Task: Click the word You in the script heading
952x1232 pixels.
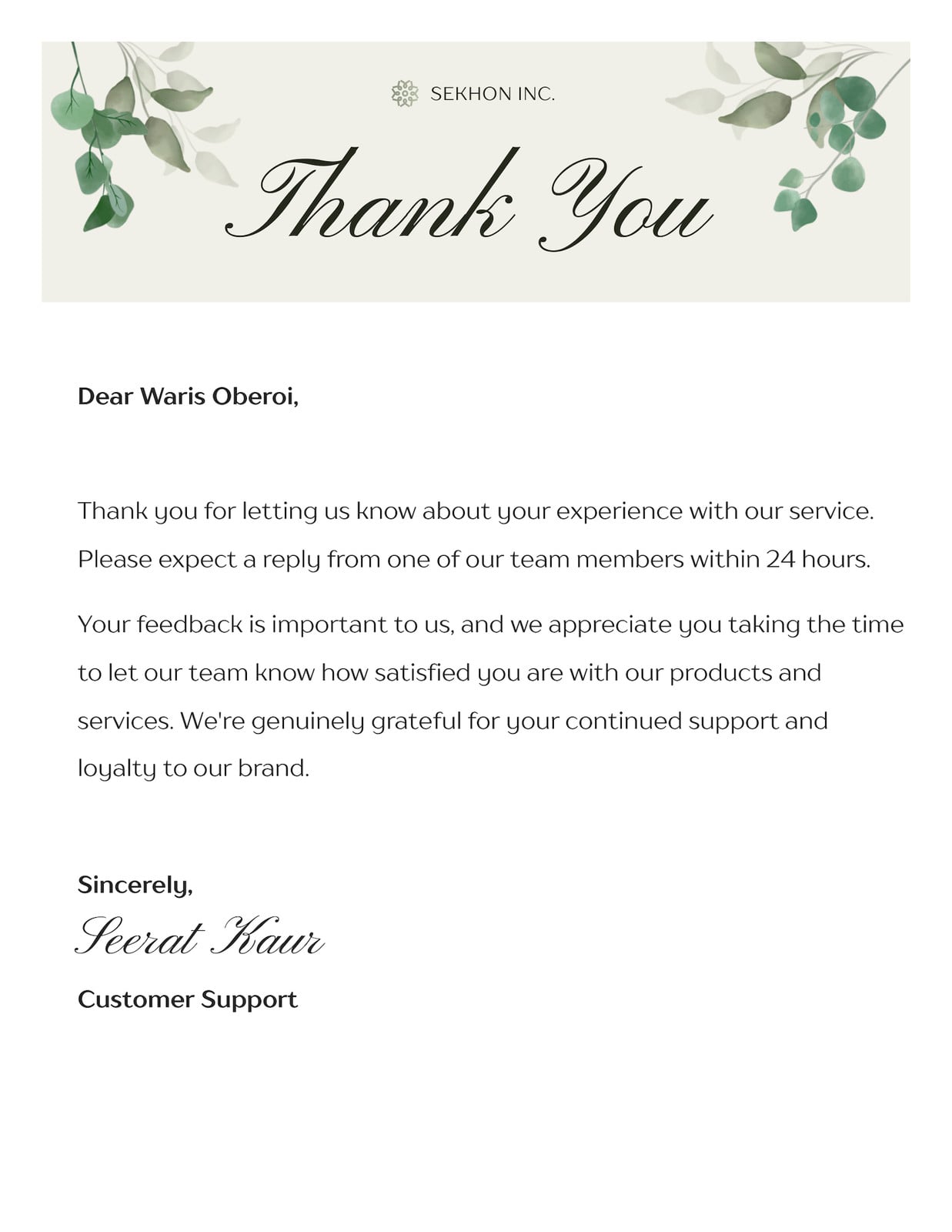Action: point(626,206)
